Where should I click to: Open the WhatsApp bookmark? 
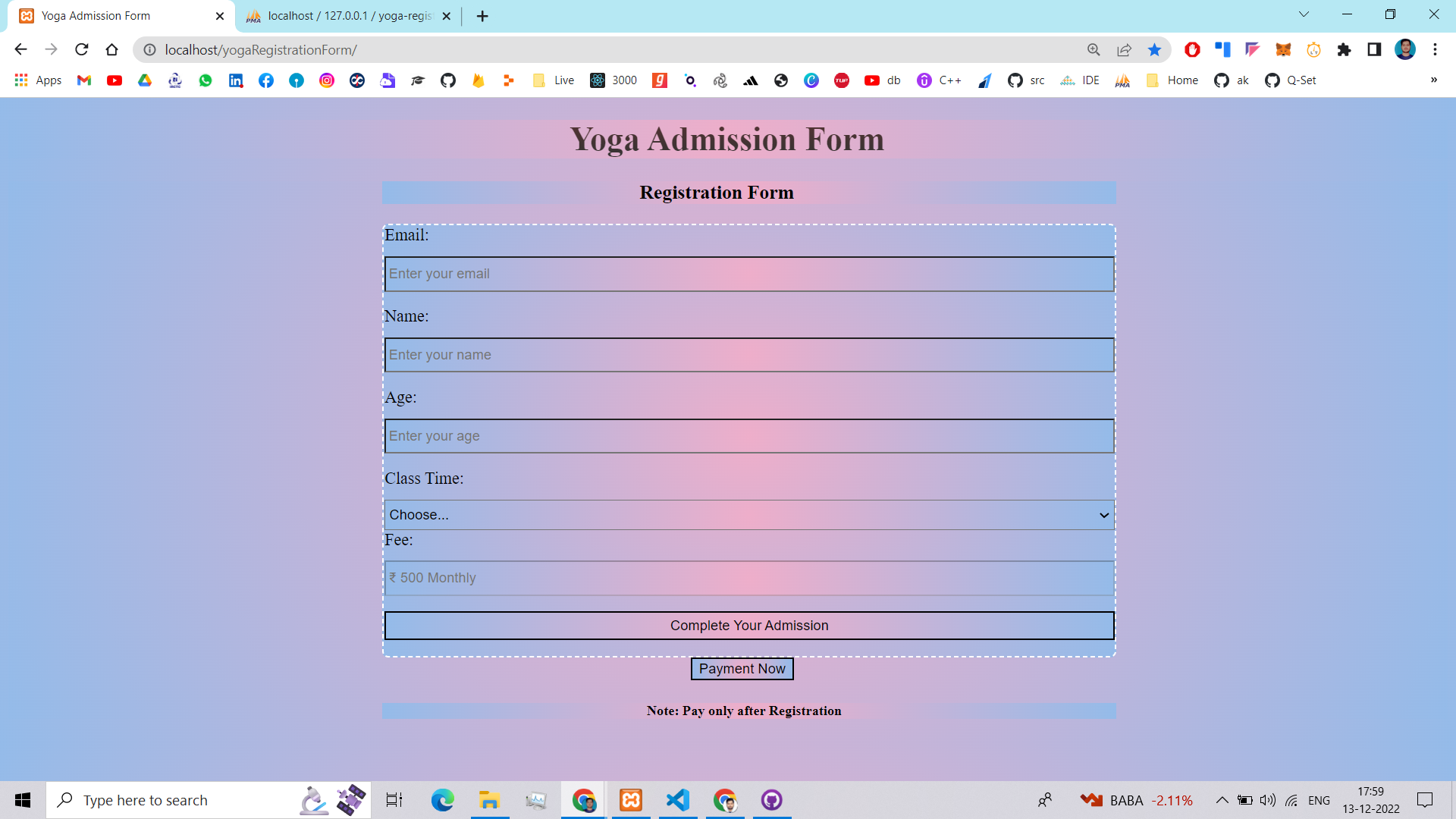coord(206,80)
